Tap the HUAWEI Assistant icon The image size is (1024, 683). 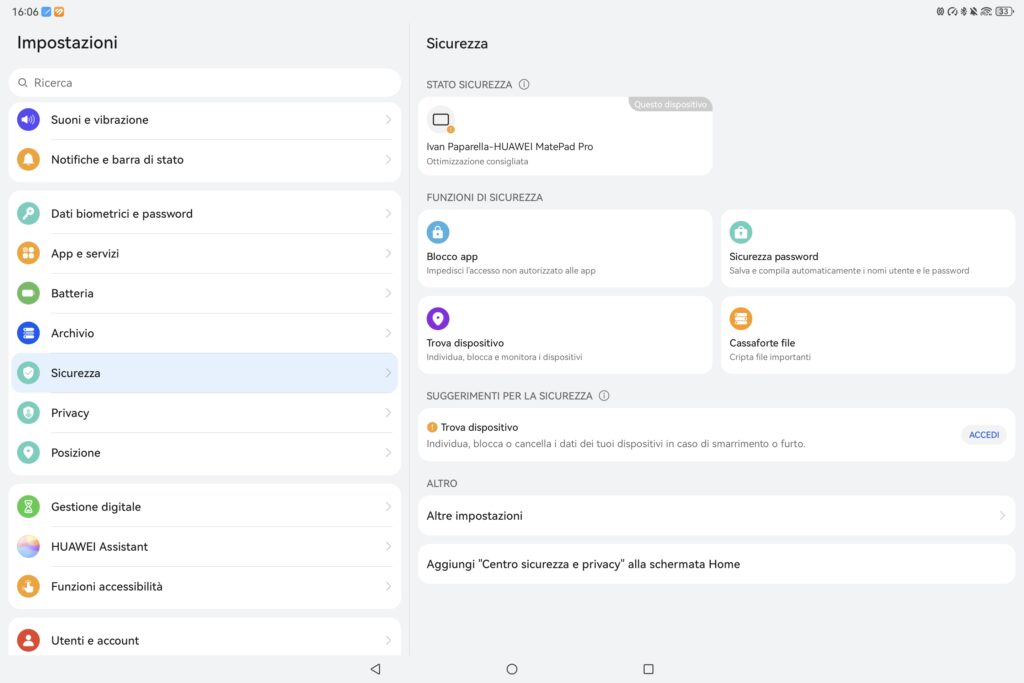coord(29,547)
